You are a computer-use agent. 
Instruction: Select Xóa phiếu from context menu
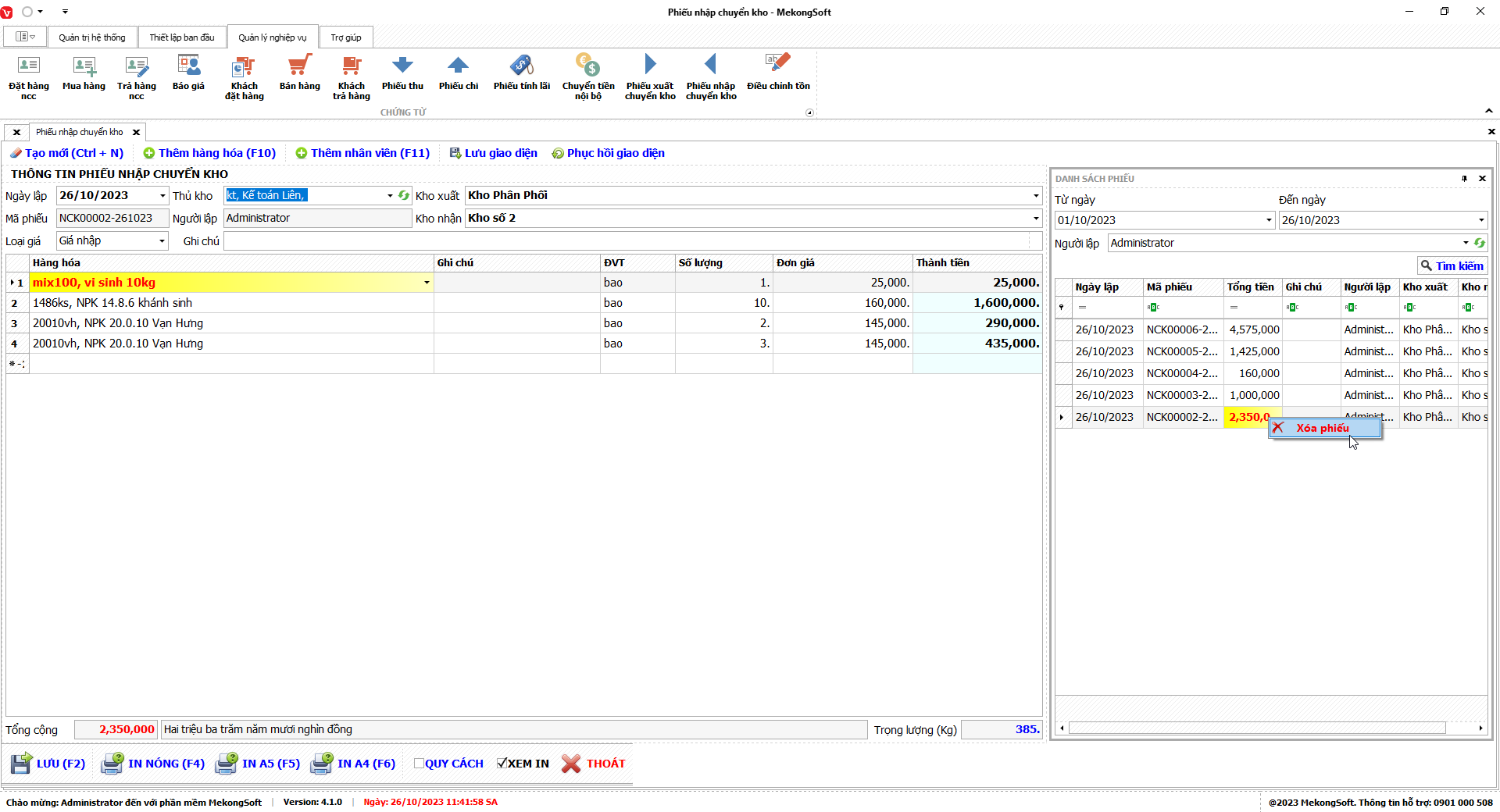[x=1322, y=428]
